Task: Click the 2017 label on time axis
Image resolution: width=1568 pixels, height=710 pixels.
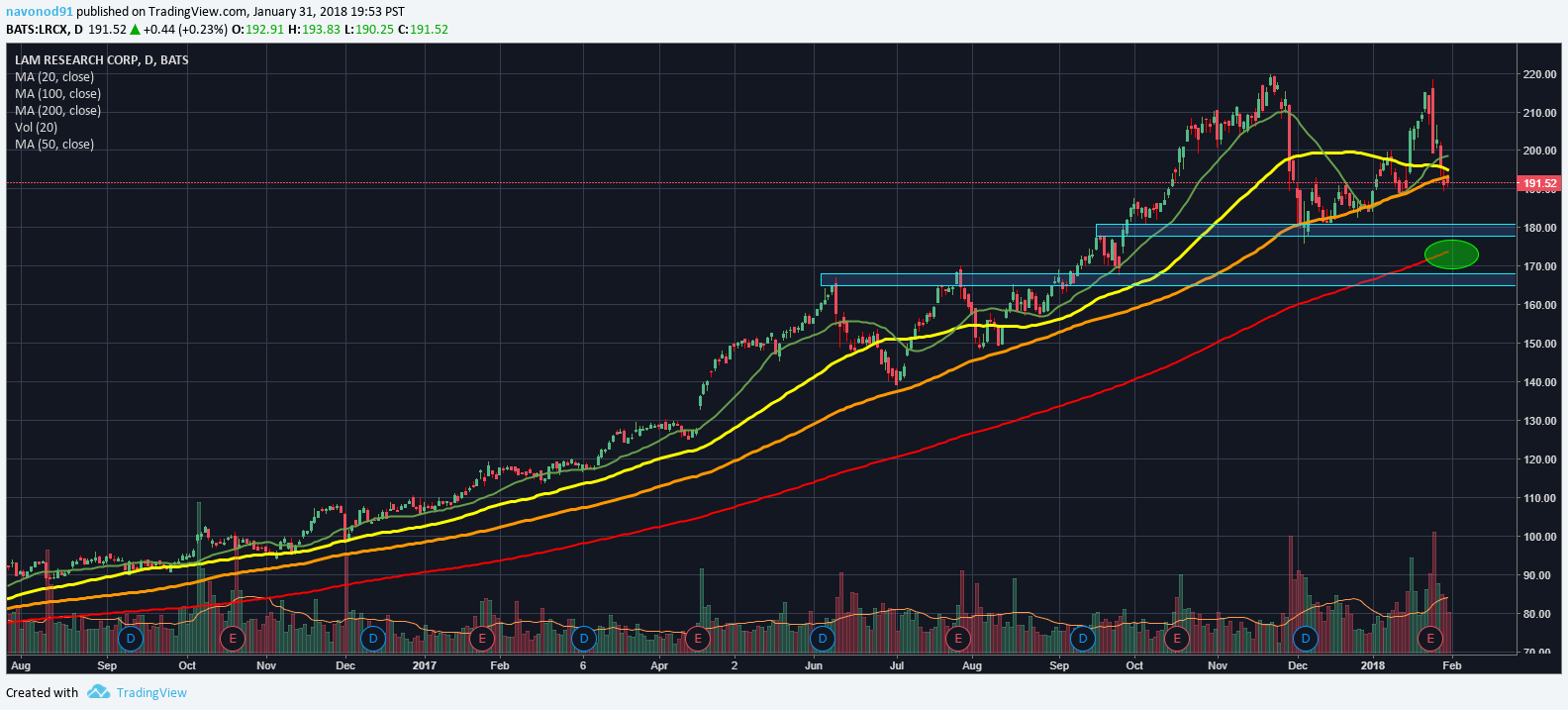Action: (425, 665)
